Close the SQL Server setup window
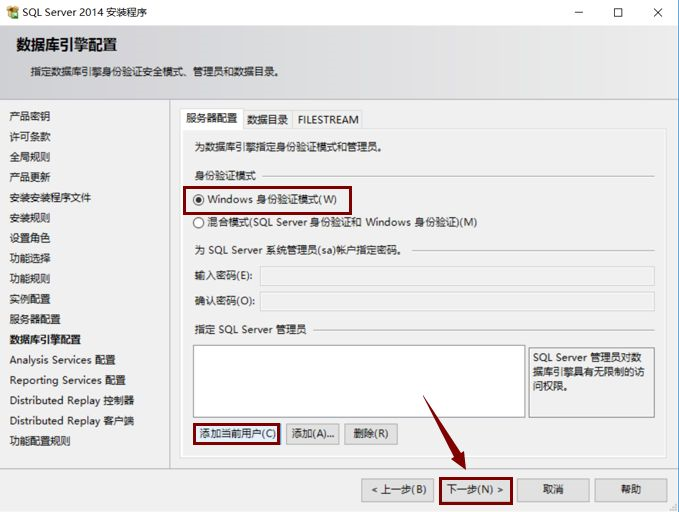This screenshot has height=512, width=679. (658, 13)
